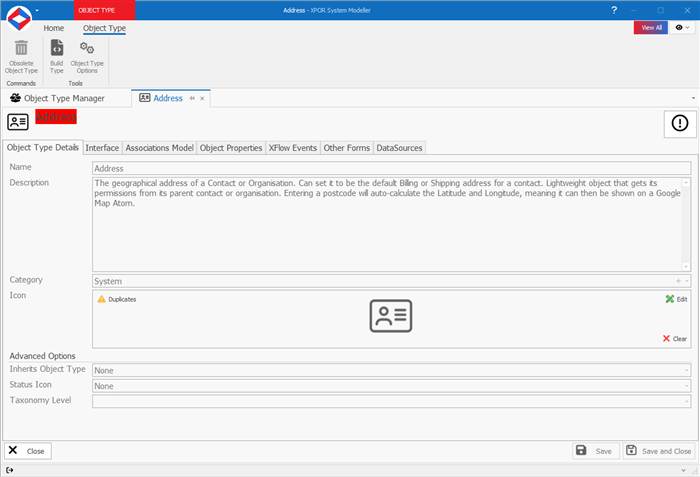700x477 pixels.
Task: Click the Close button at bottom left
Action: click(28, 451)
